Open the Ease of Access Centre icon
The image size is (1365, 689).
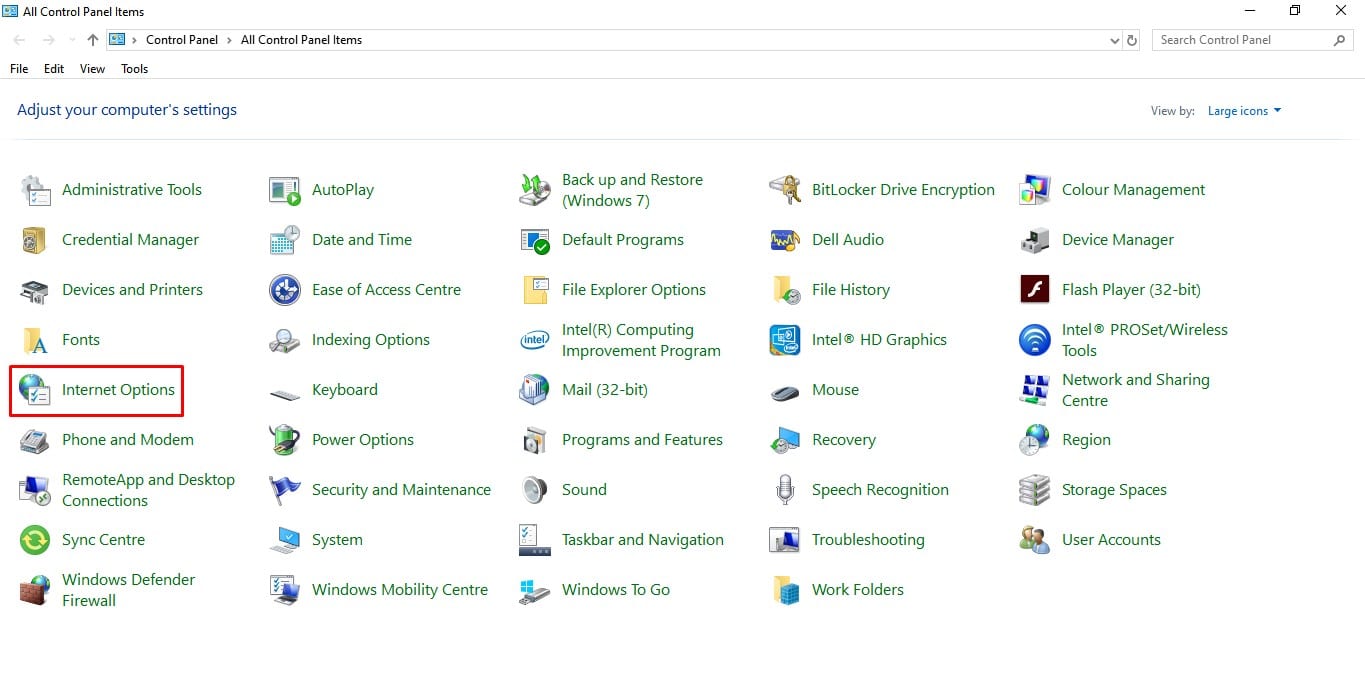[285, 290]
